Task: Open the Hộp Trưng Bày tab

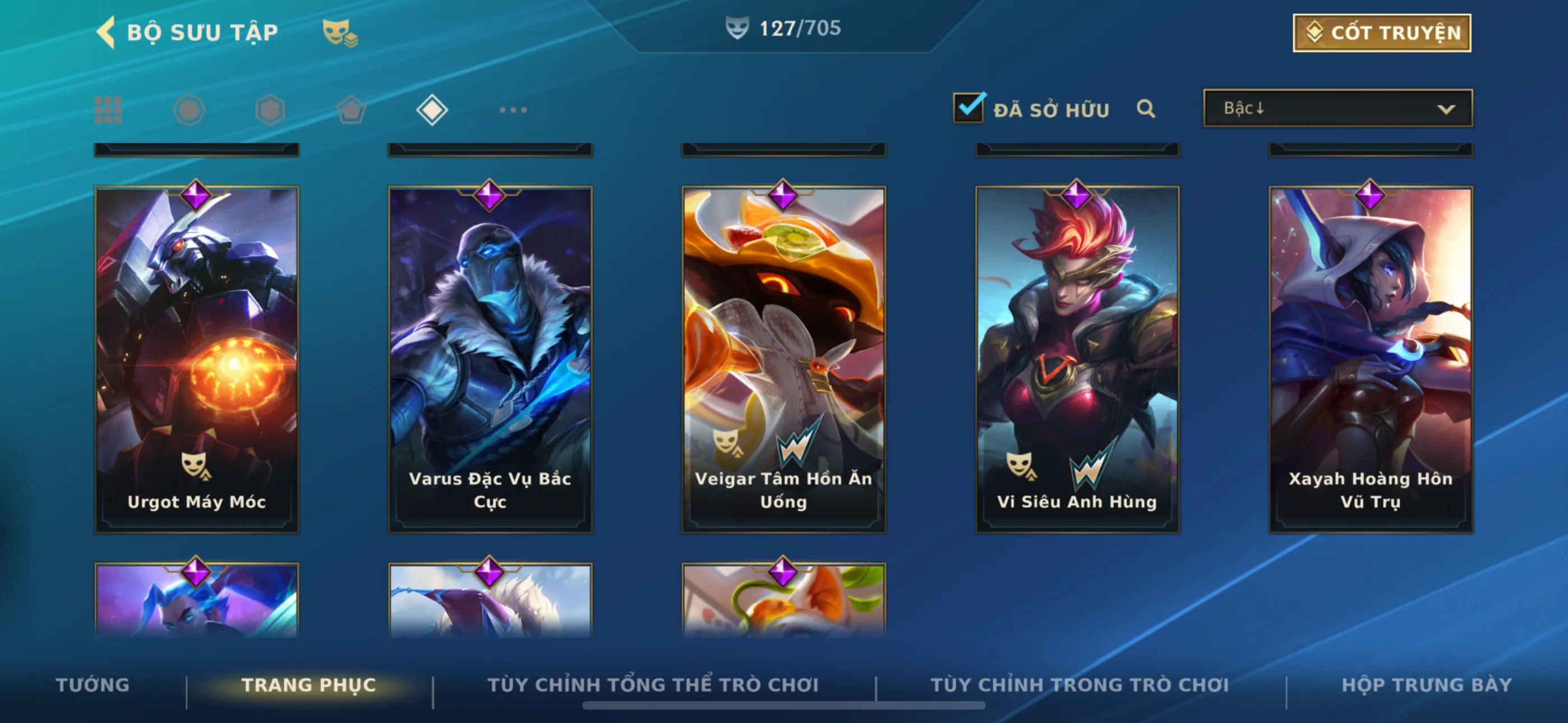Action: [x=1427, y=685]
